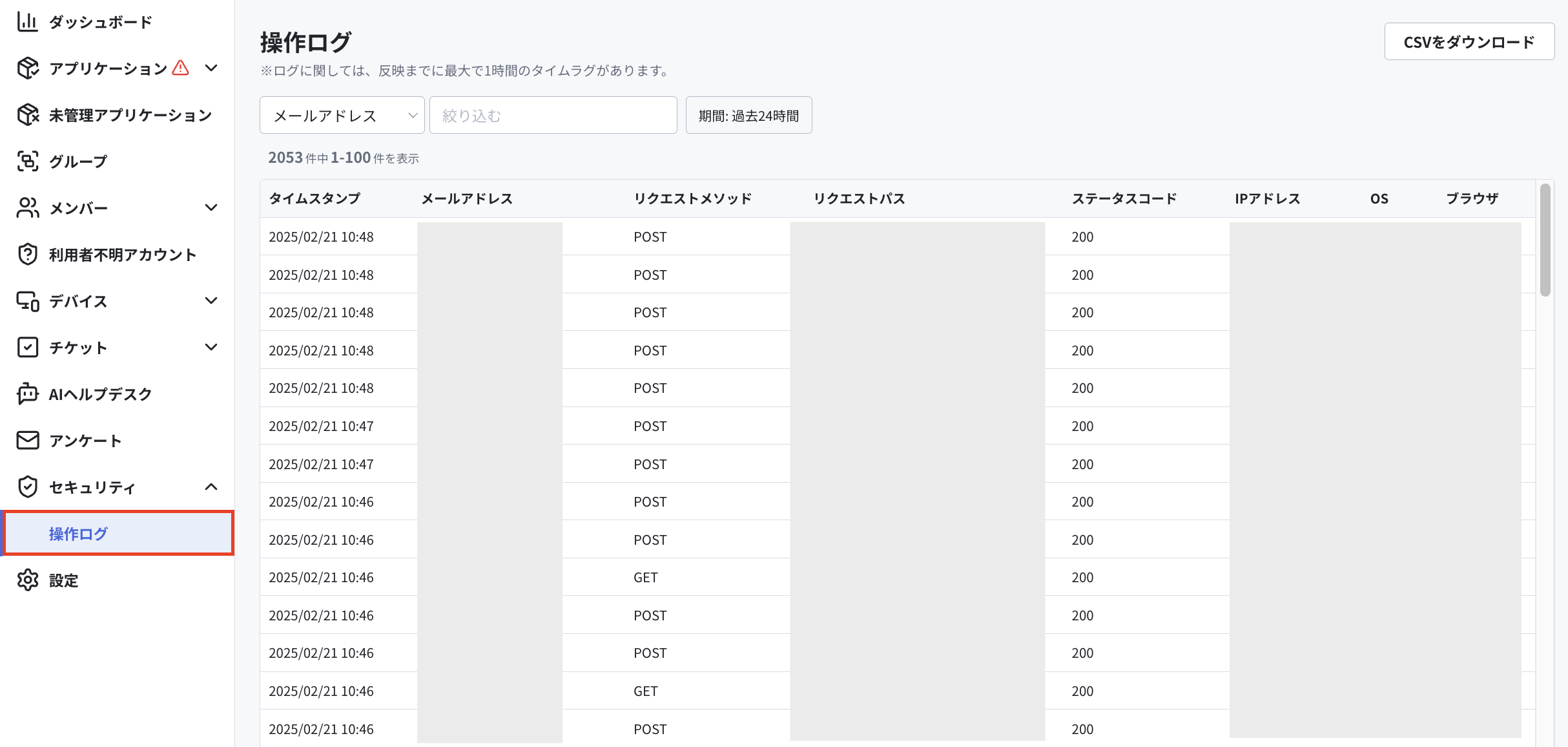Image resolution: width=1568 pixels, height=747 pixels.
Task: Click the dashboard chart icon
Action: 27,21
